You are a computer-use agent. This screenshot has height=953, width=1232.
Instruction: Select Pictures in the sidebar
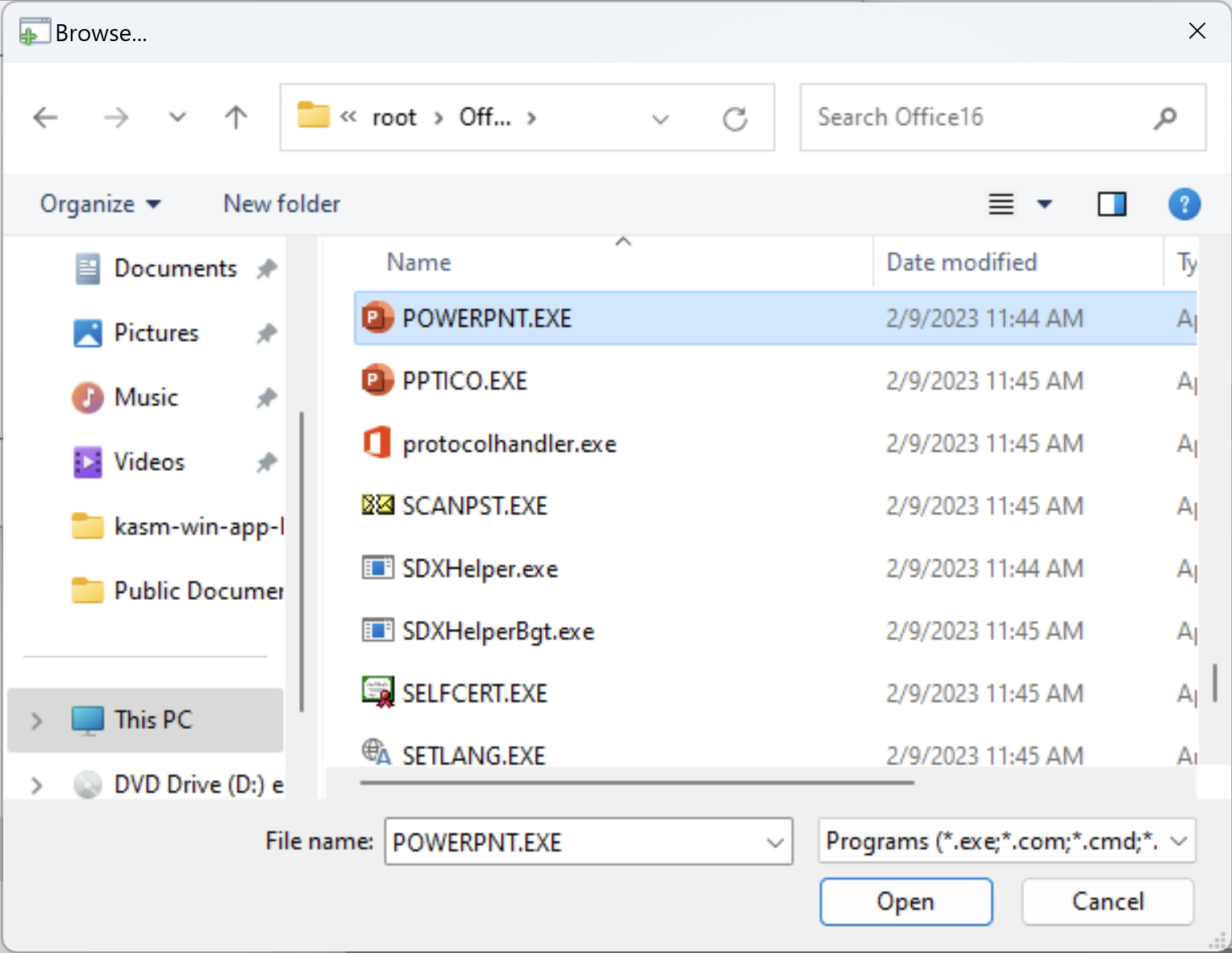pos(156,333)
